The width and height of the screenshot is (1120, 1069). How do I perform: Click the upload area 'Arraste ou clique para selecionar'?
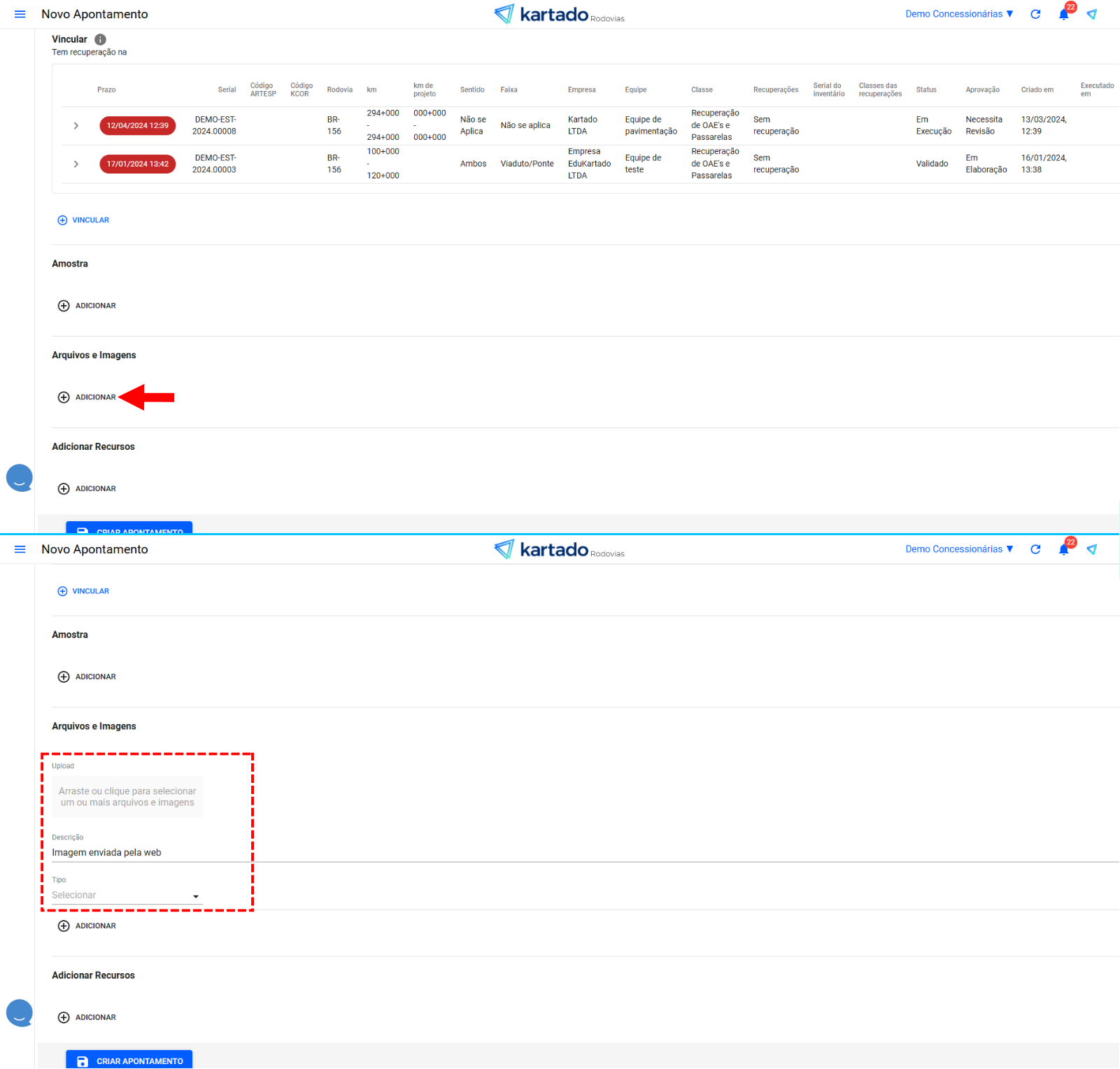click(x=127, y=797)
